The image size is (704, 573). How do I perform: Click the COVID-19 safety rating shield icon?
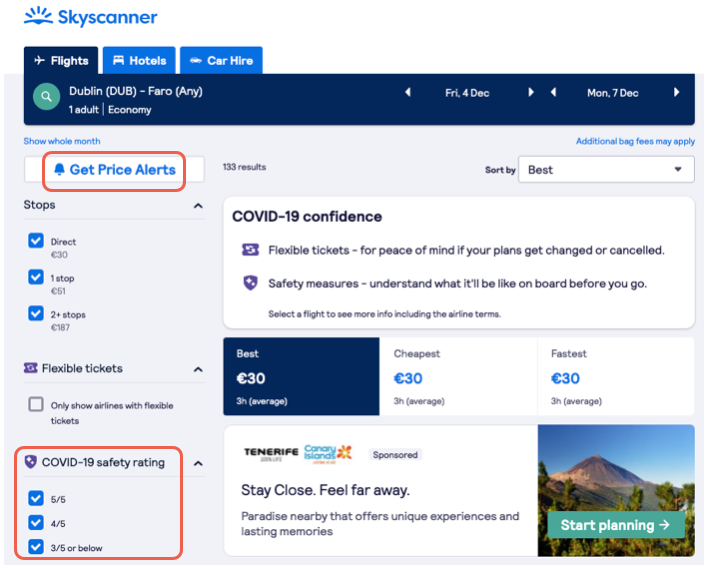pos(31,462)
